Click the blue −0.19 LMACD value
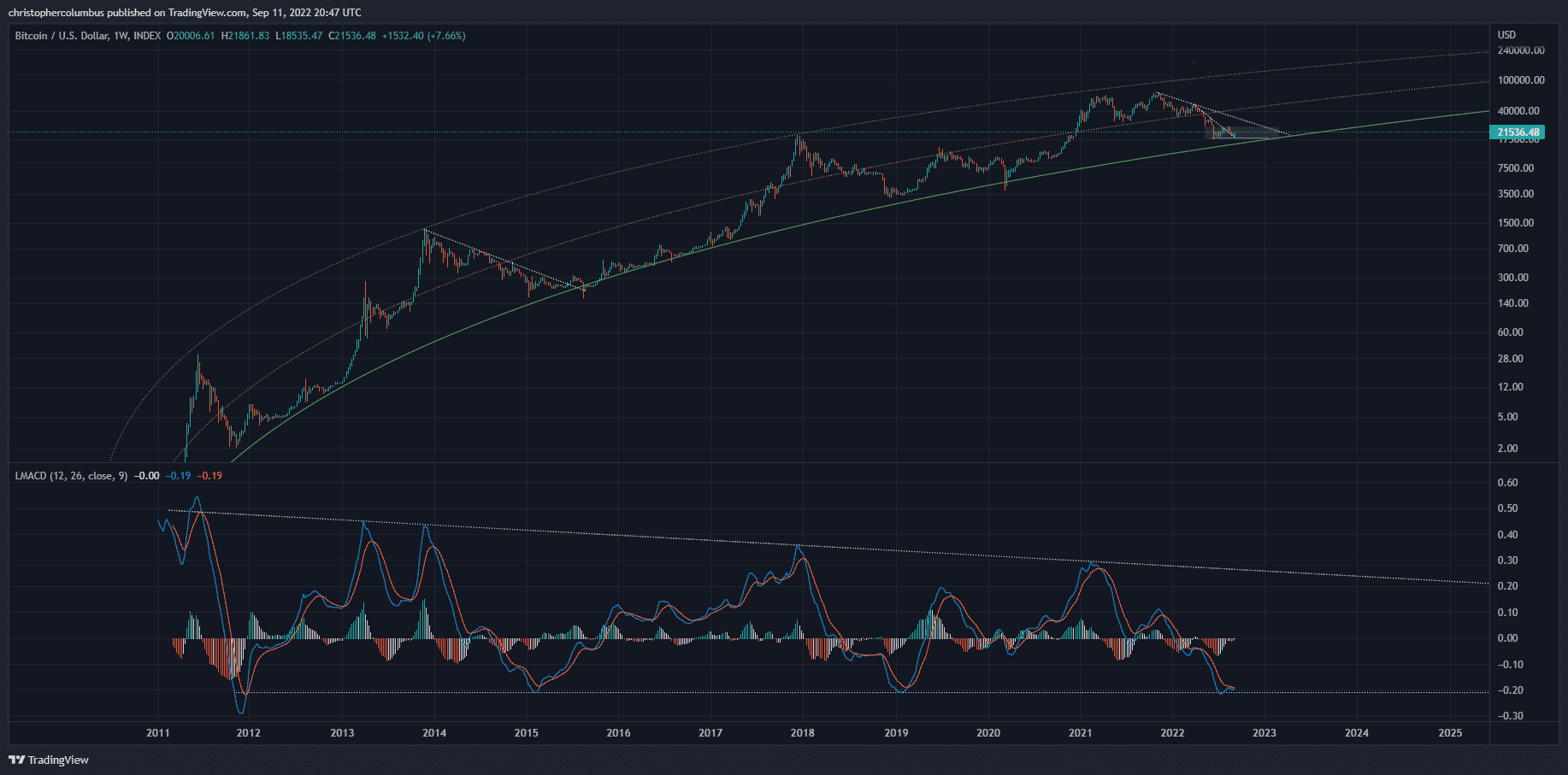This screenshot has height=775, width=1568. pos(178,476)
